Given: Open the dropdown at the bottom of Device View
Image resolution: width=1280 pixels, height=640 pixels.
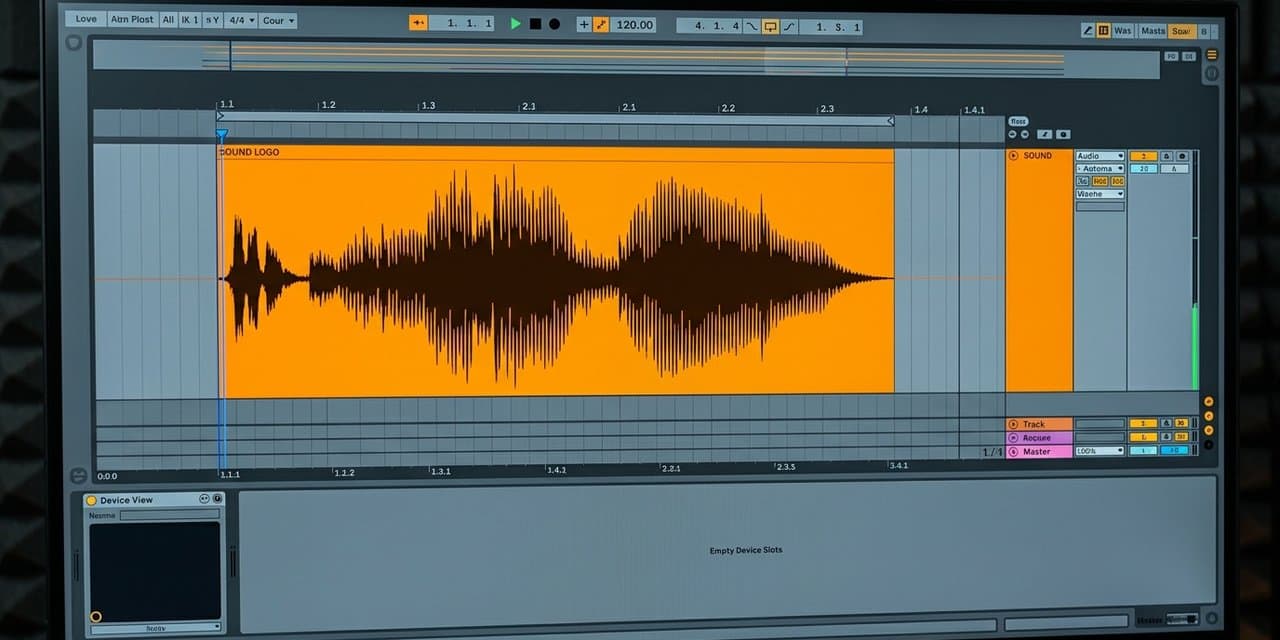Looking at the screenshot, I should (155, 628).
